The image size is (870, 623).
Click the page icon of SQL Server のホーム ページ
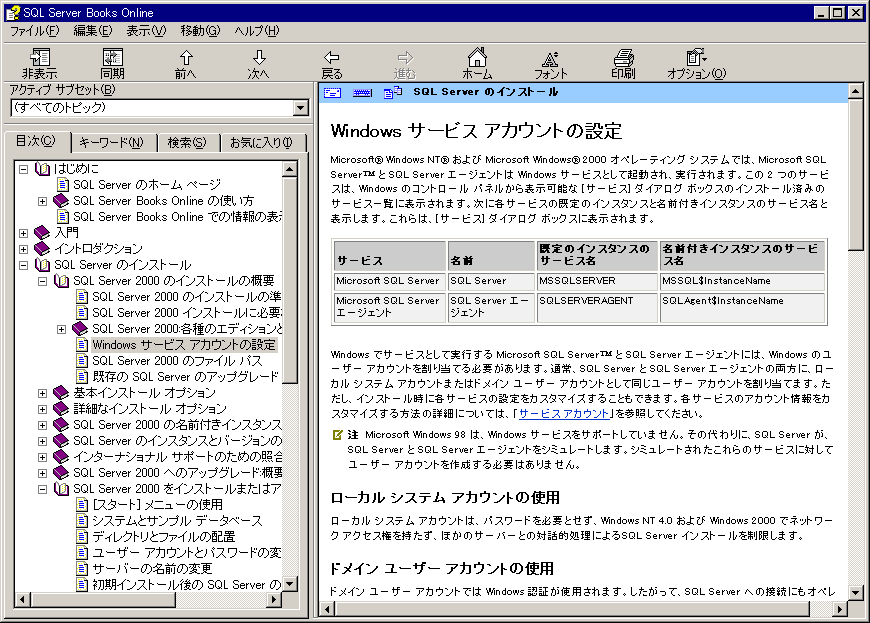[x=63, y=184]
